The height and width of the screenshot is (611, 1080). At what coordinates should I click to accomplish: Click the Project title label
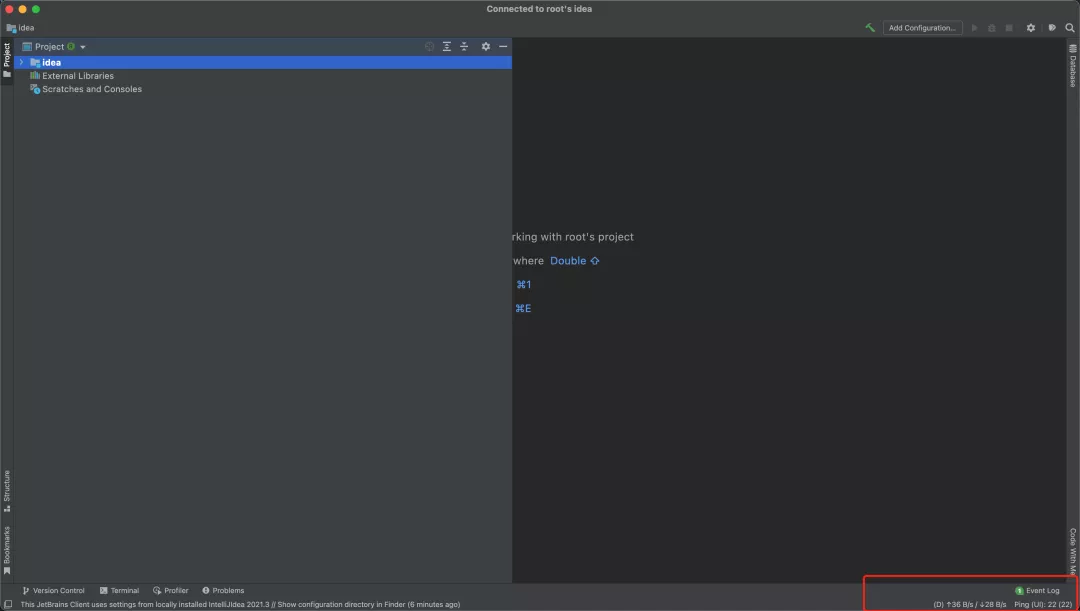pos(50,47)
